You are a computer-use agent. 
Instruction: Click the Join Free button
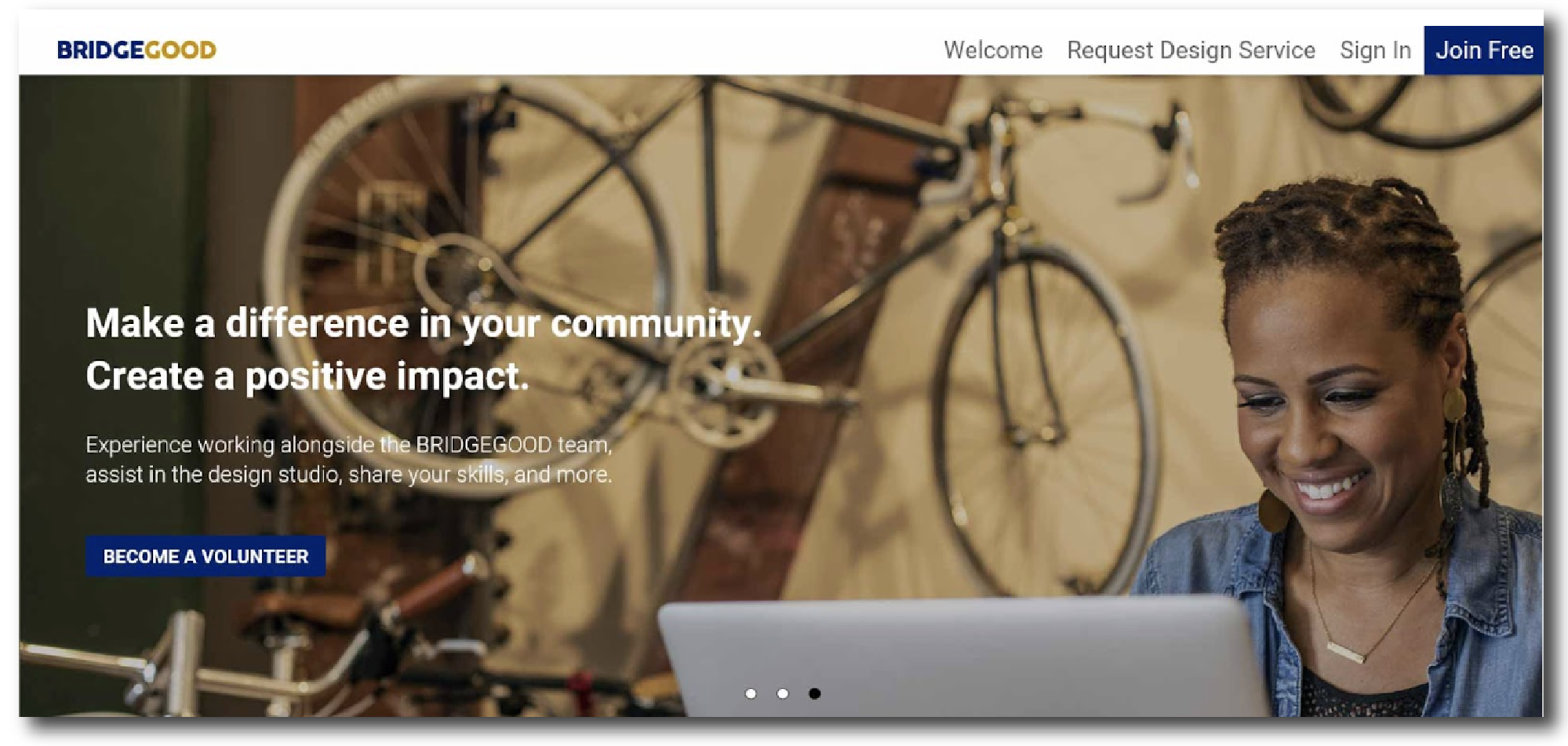[x=1484, y=50]
